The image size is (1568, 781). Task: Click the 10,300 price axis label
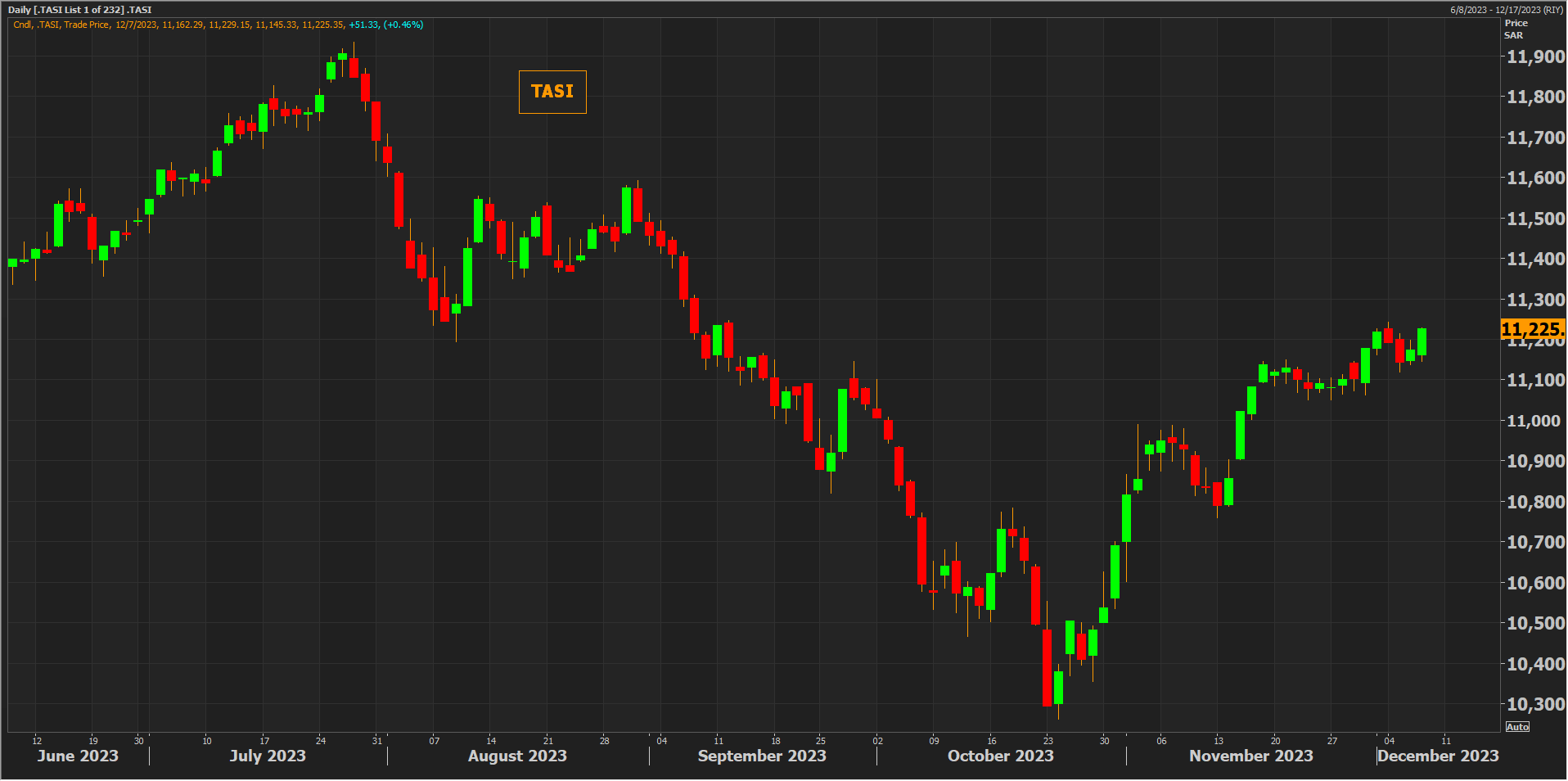click(x=1535, y=704)
